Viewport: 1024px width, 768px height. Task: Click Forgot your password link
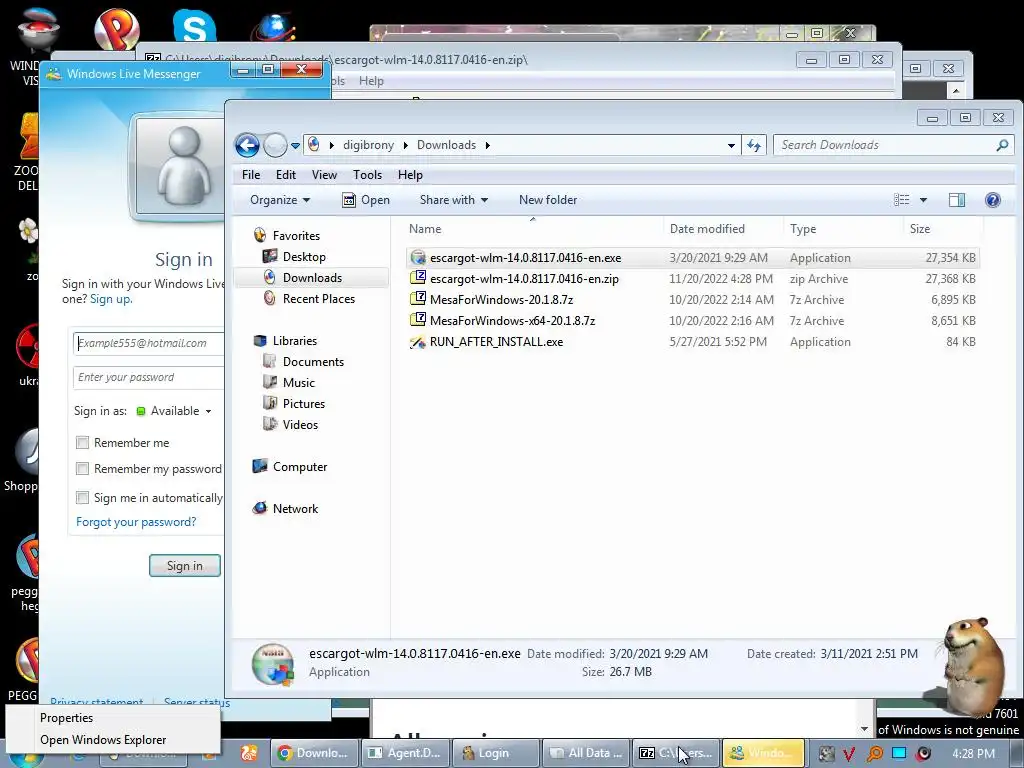coord(136,522)
